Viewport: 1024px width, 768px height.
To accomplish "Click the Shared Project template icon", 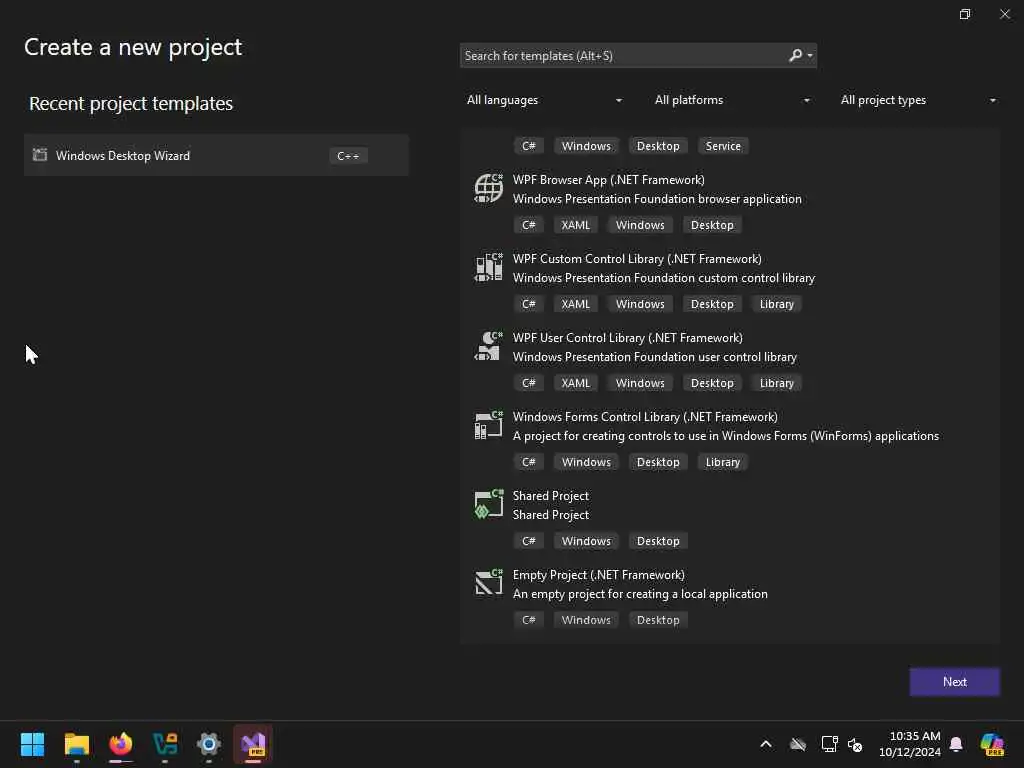I will pos(488,505).
